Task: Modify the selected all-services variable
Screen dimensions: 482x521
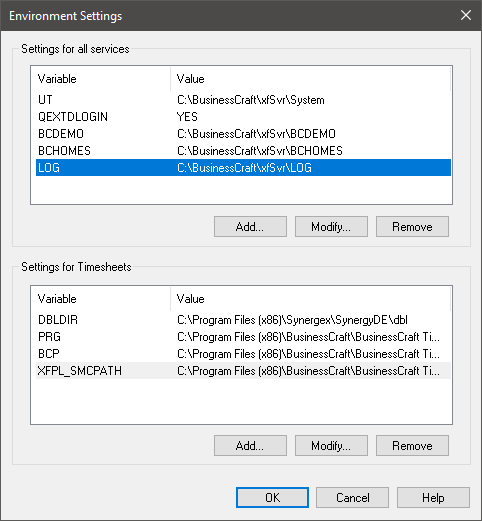Action: (x=331, y=227)
